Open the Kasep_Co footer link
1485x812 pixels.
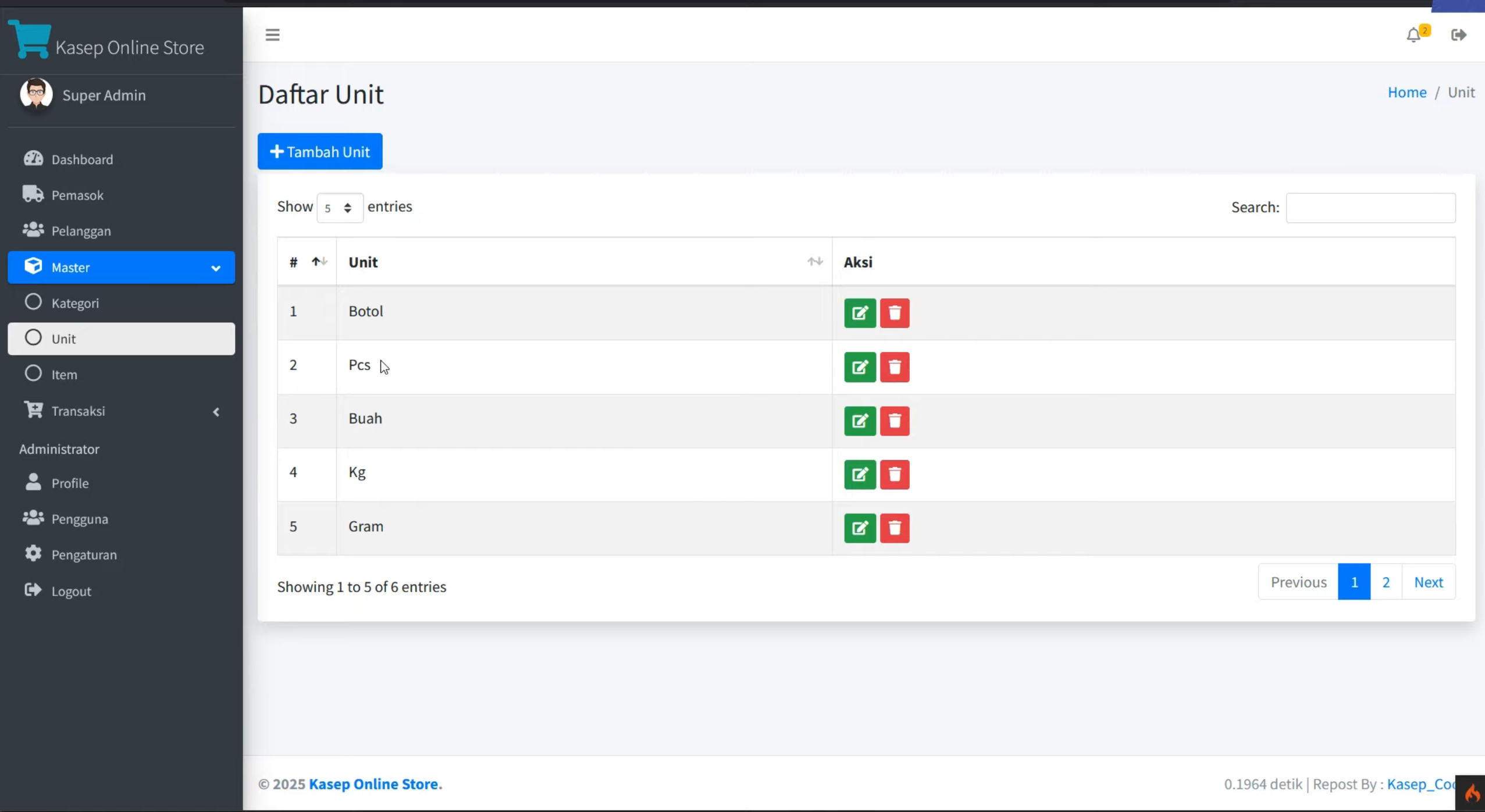pos(1421,784)
